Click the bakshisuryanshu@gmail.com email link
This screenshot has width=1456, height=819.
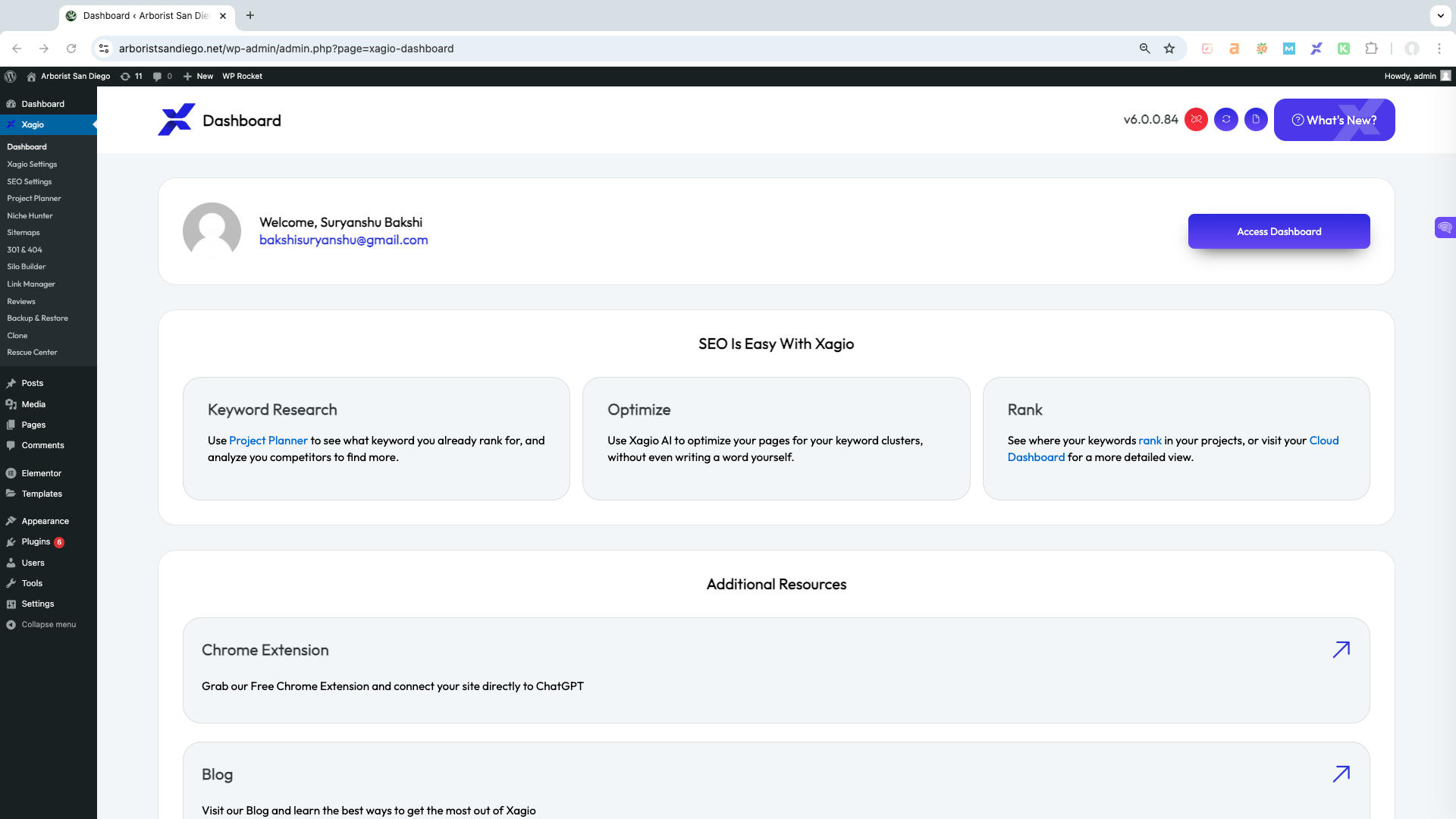[x=344, y=240]
